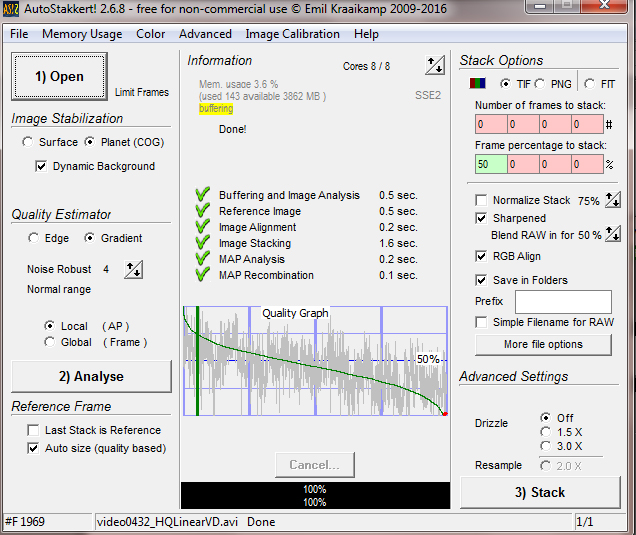Click the green frame marker in Quality Graph
Viewport: 636px width, 535px height.
198,360
